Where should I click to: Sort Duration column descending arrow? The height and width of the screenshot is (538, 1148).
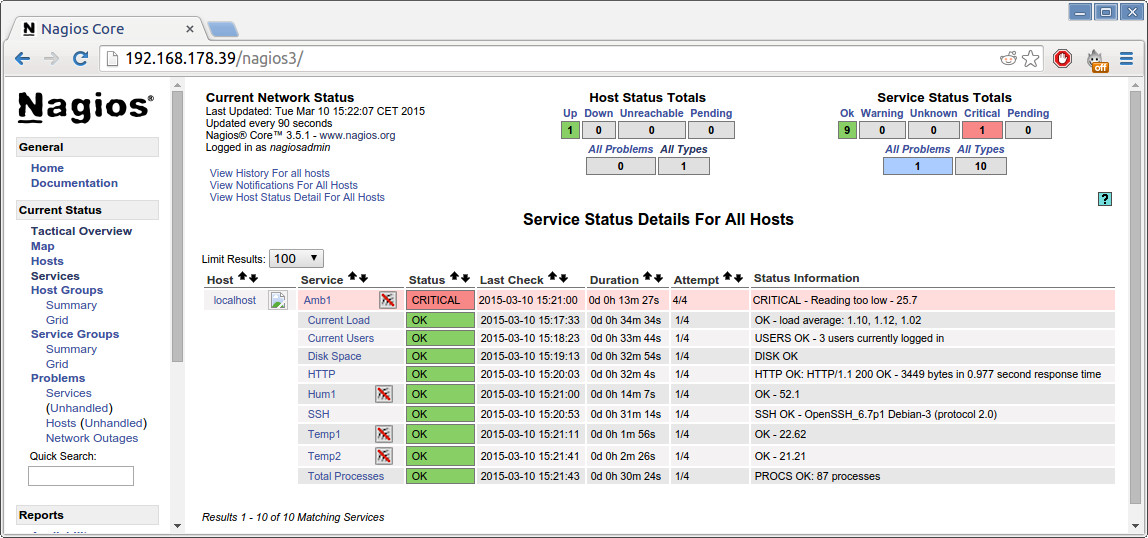(x=658, y=278)
